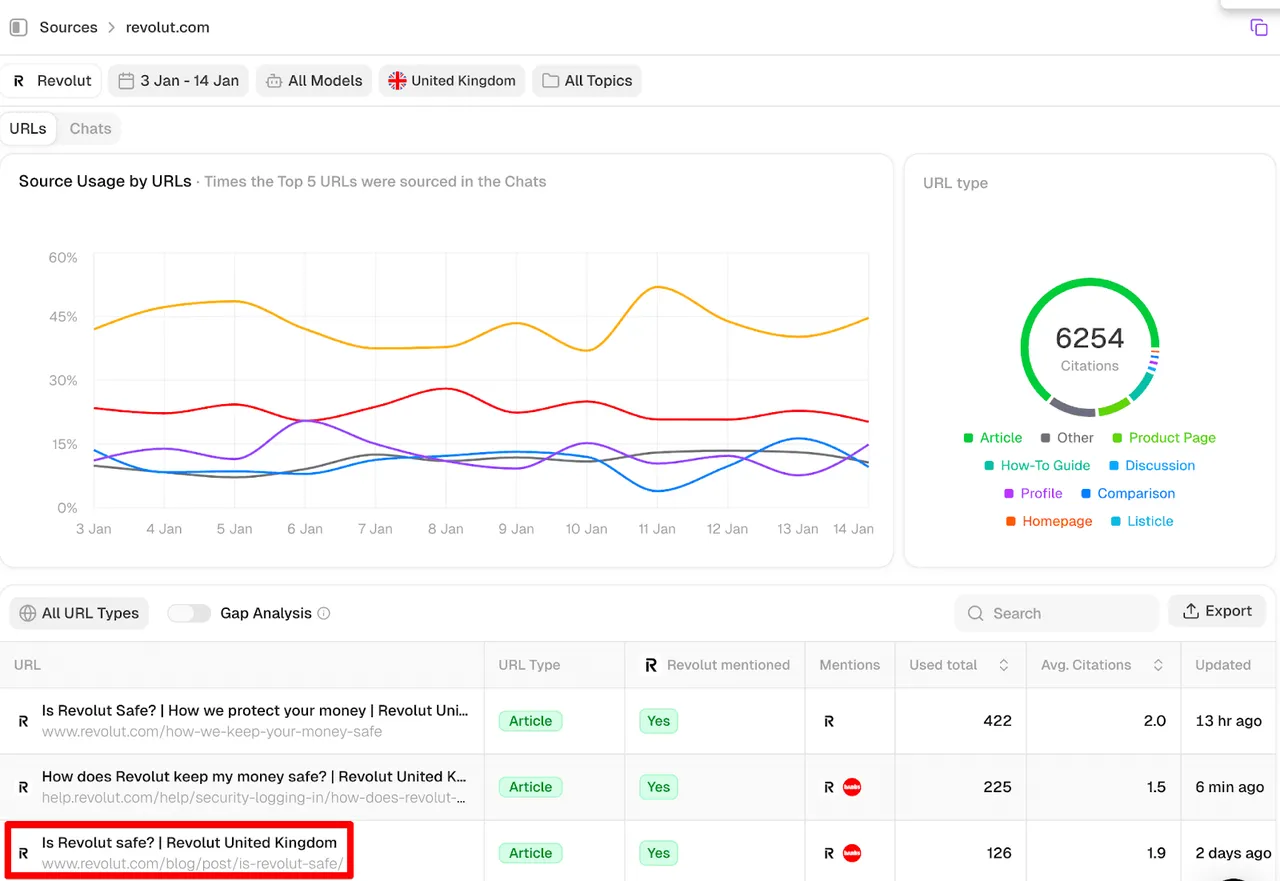This screenshot has height=881, width=1280.
Task: Toggle the Article legend item in URL type
Action: pyautogui.click(x=992, y=438)
